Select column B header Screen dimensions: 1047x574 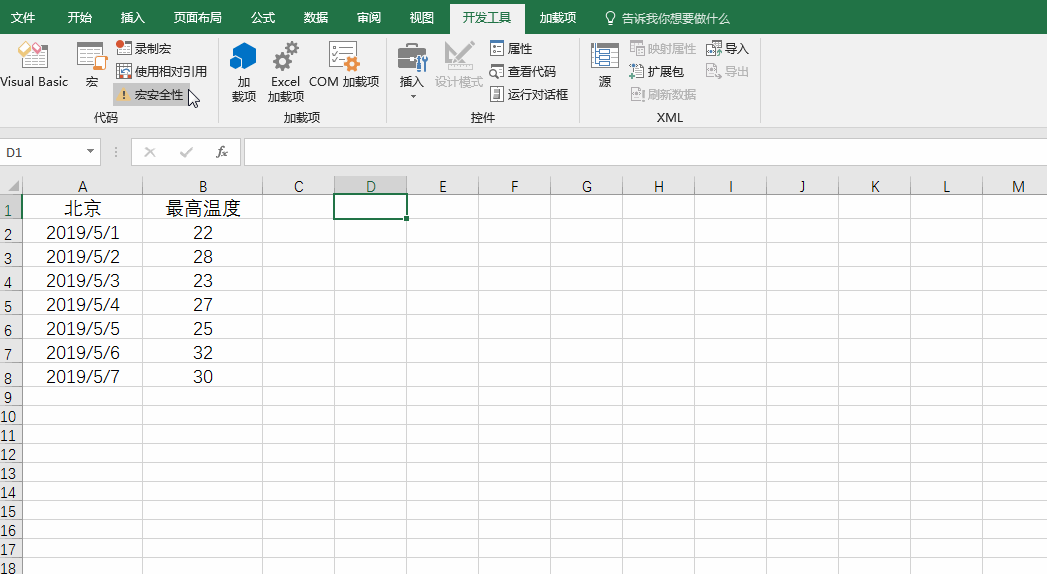(202, 186)
